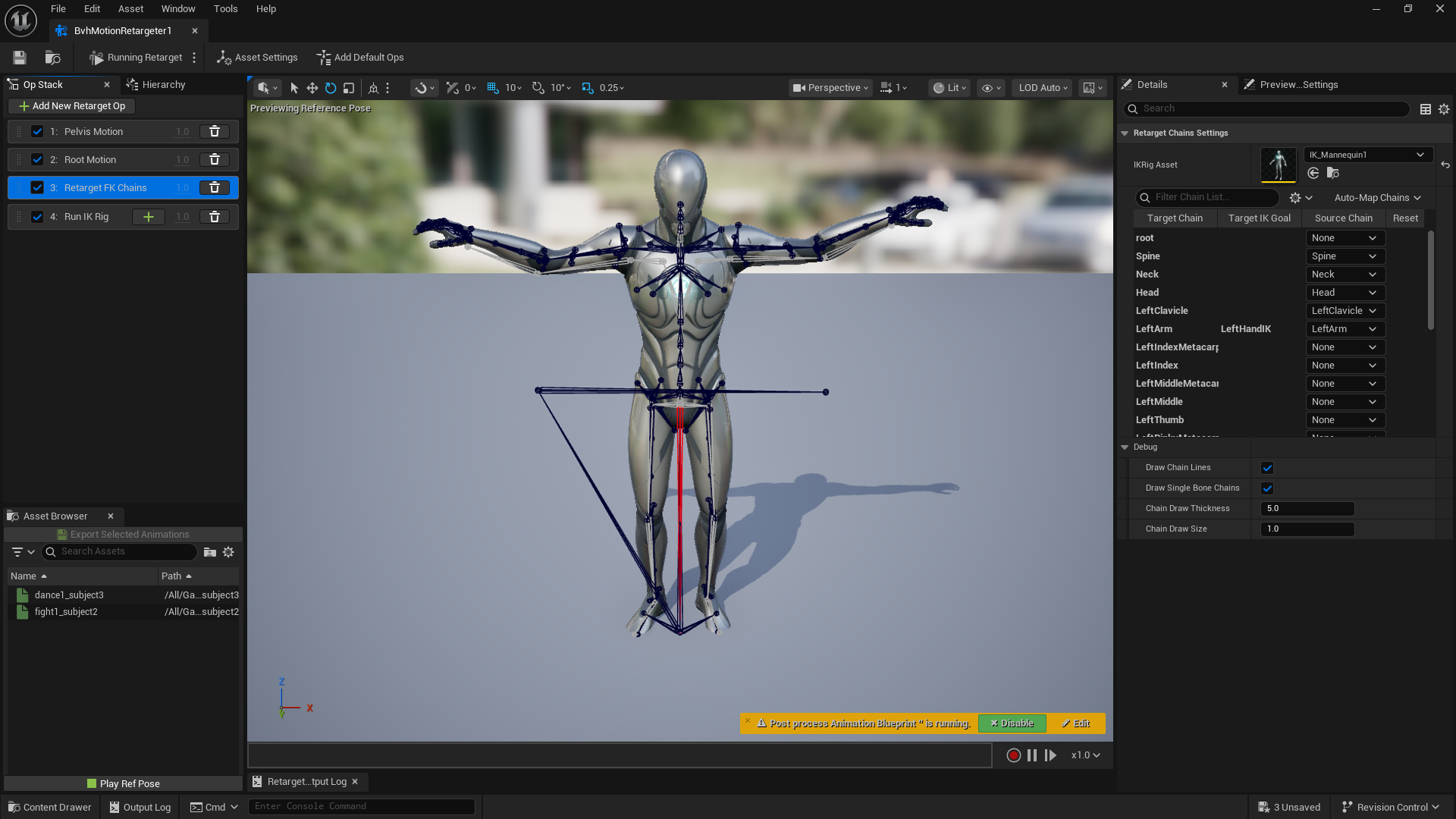Select the translate move tool

point(312,88)
